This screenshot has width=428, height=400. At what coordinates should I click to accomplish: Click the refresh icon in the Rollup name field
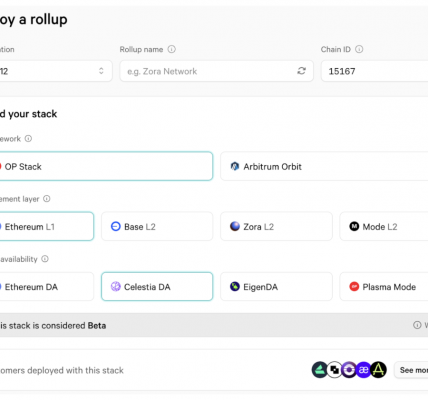pyautogui.click(x=301, y=71)
